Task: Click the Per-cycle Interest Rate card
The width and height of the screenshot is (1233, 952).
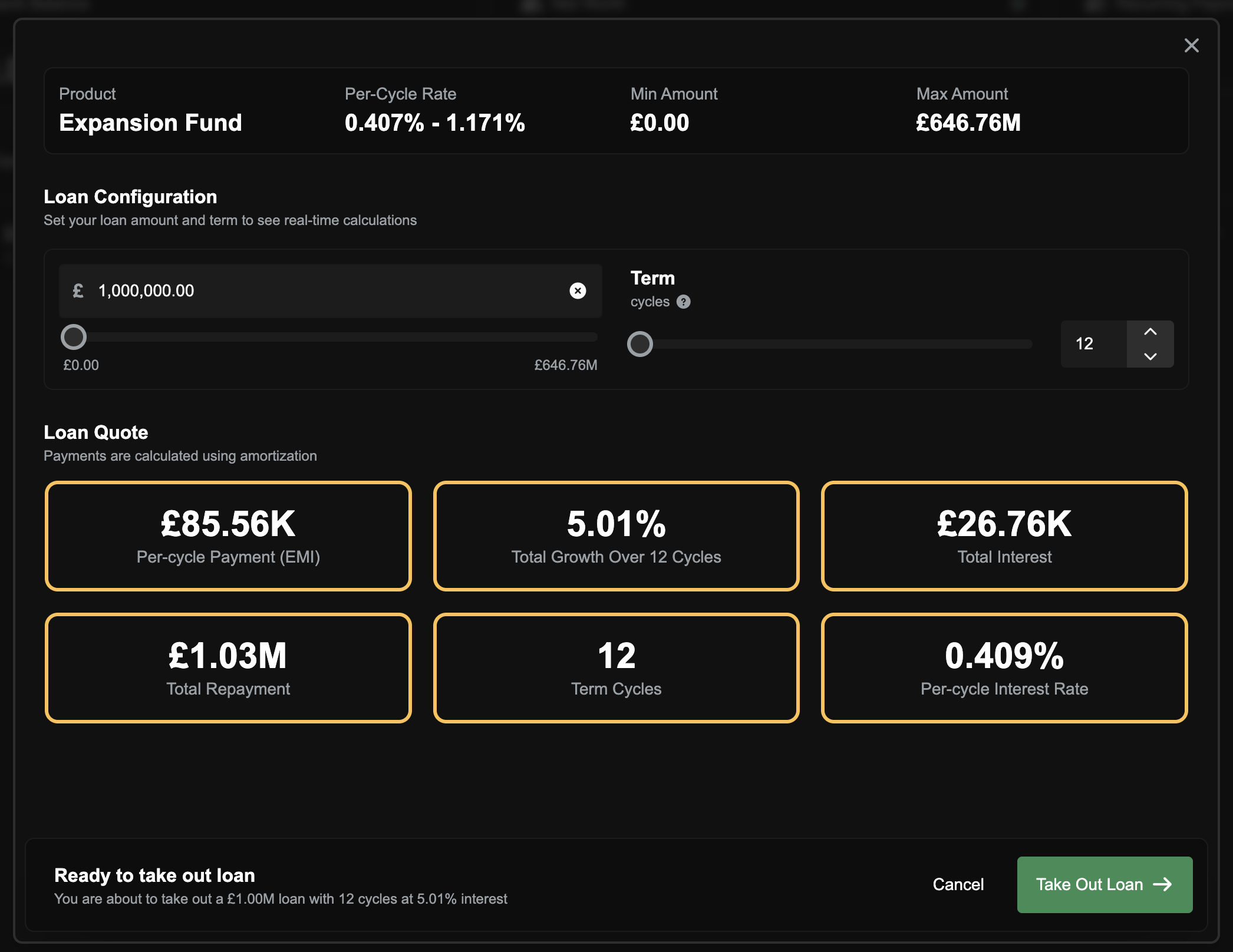Action: [x=1004, y=668]
